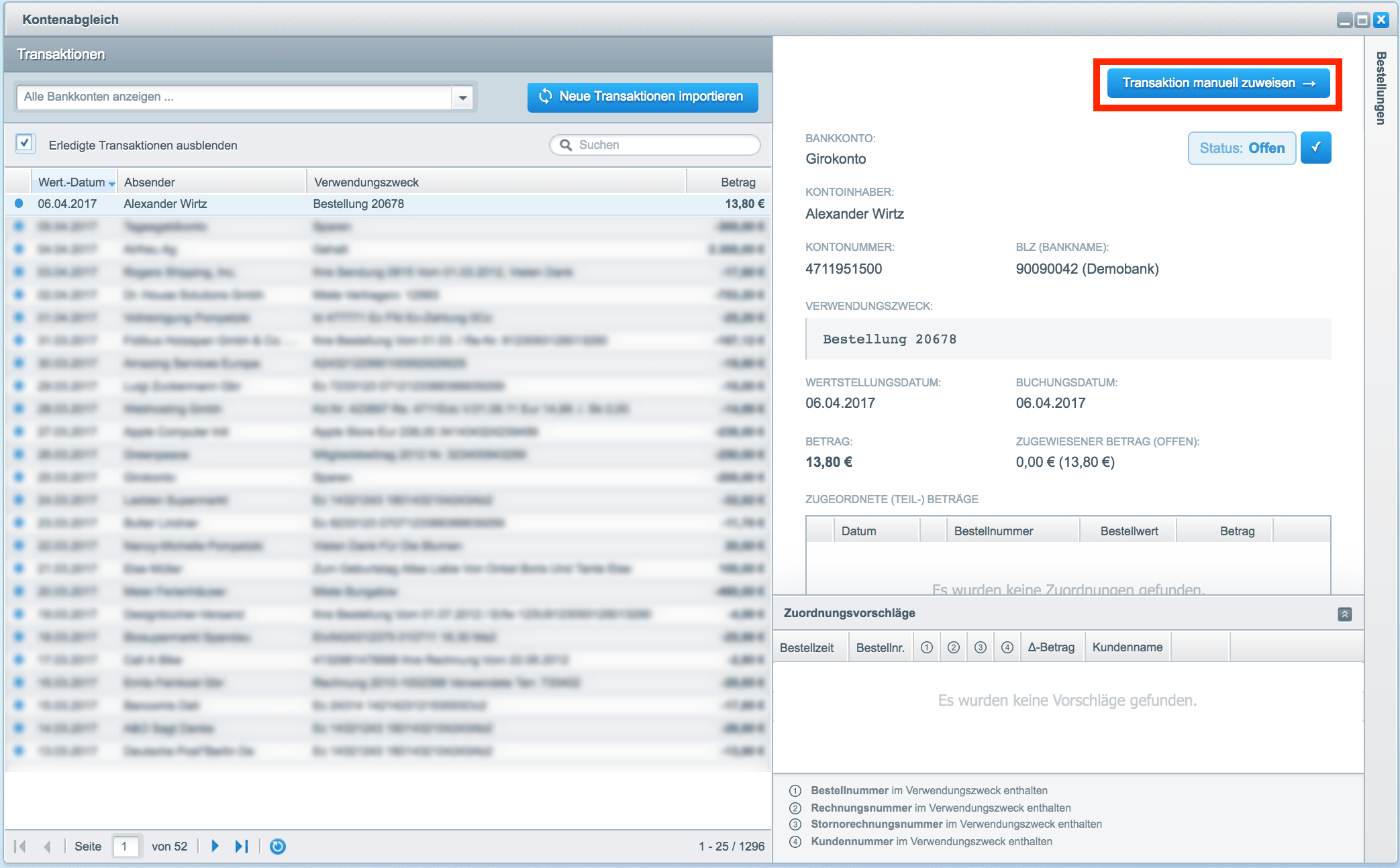Click the page number input box

(x=126, y=847)
